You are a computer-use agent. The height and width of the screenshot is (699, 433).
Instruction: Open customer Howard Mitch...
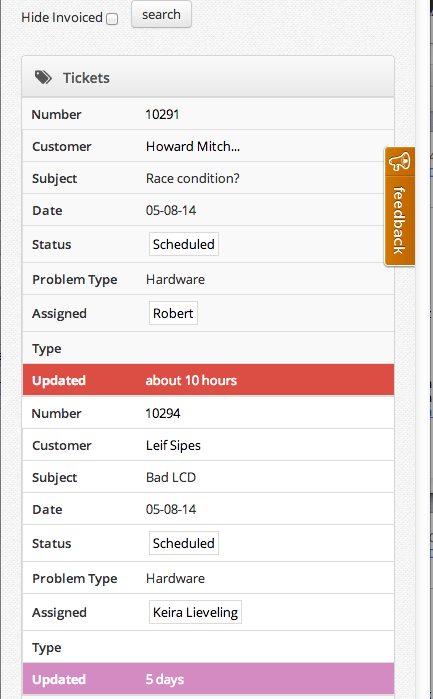click(x=193, y=147)
